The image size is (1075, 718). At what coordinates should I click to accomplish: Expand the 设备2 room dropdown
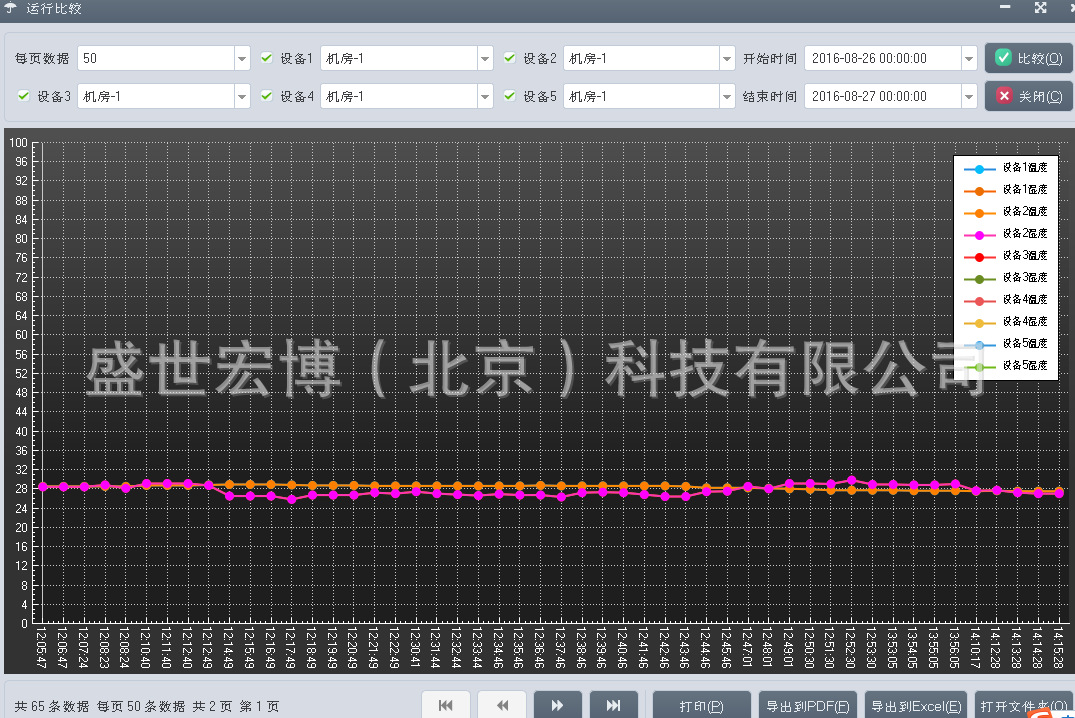(x=727, y=58)
